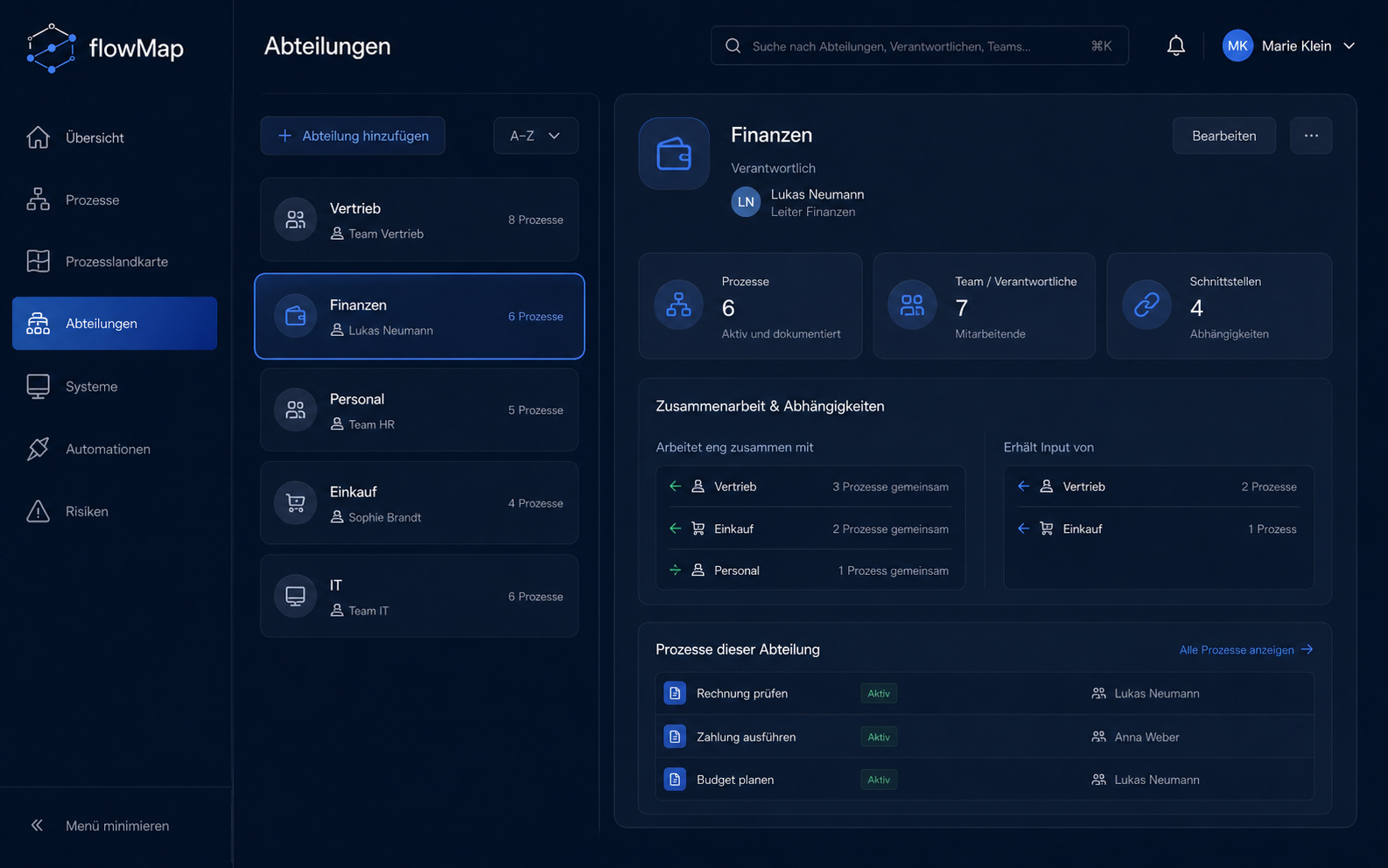This screenshot has height=868, width=1388.
Task: Click Vertrieb 2 Prozesse input row
Action: click(1158, 486)
